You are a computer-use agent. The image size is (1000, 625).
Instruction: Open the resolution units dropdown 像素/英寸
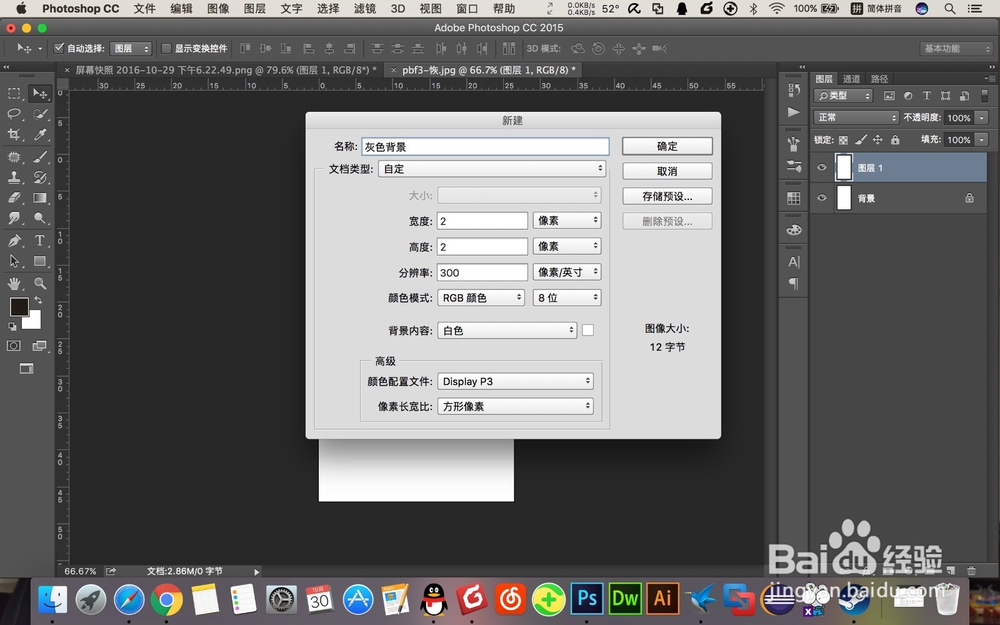tap(567, 272)
